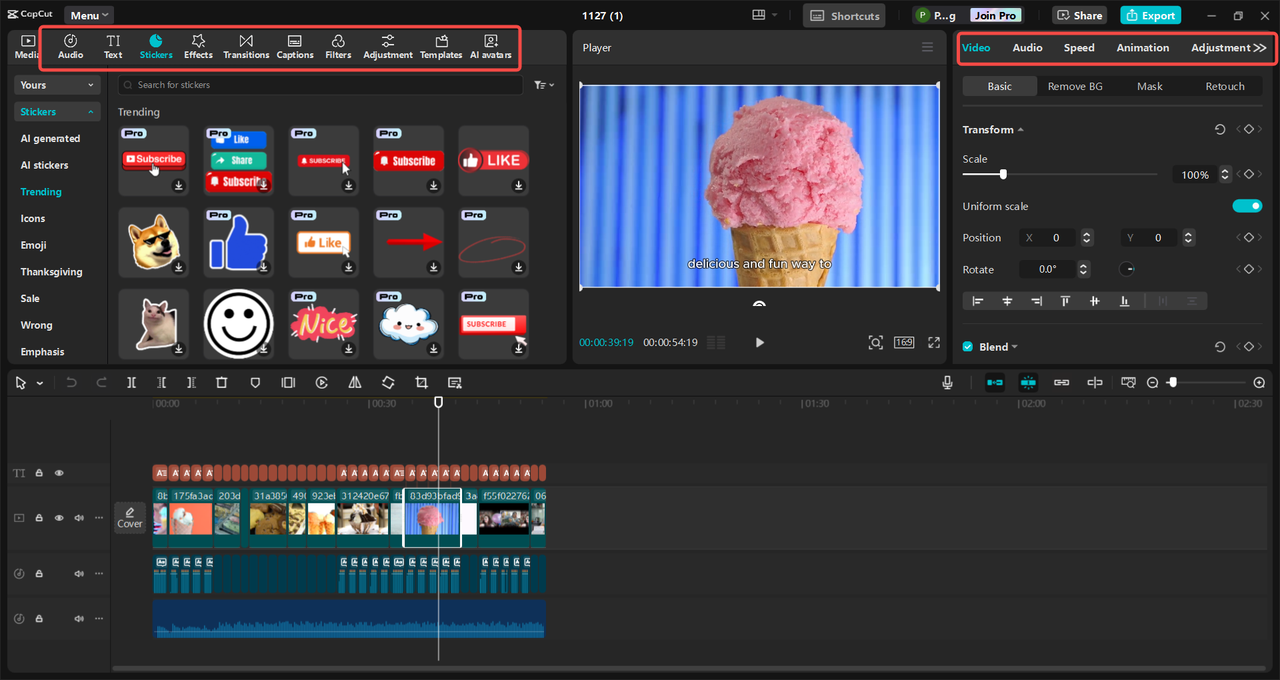Screen dimensions: 1280x680
Task: Click the Record voiceover microphone icon
Action: click(947, 383)
